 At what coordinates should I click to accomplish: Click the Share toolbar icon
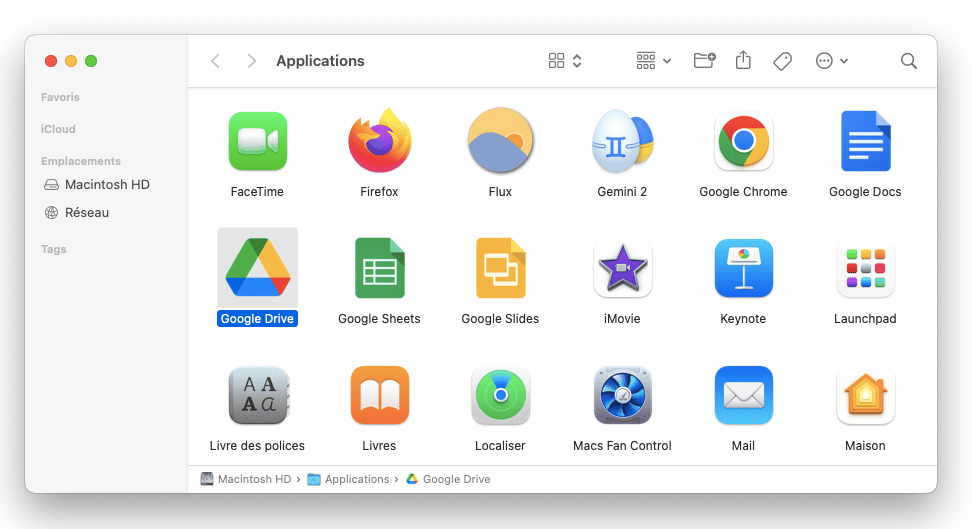(743, 61)
